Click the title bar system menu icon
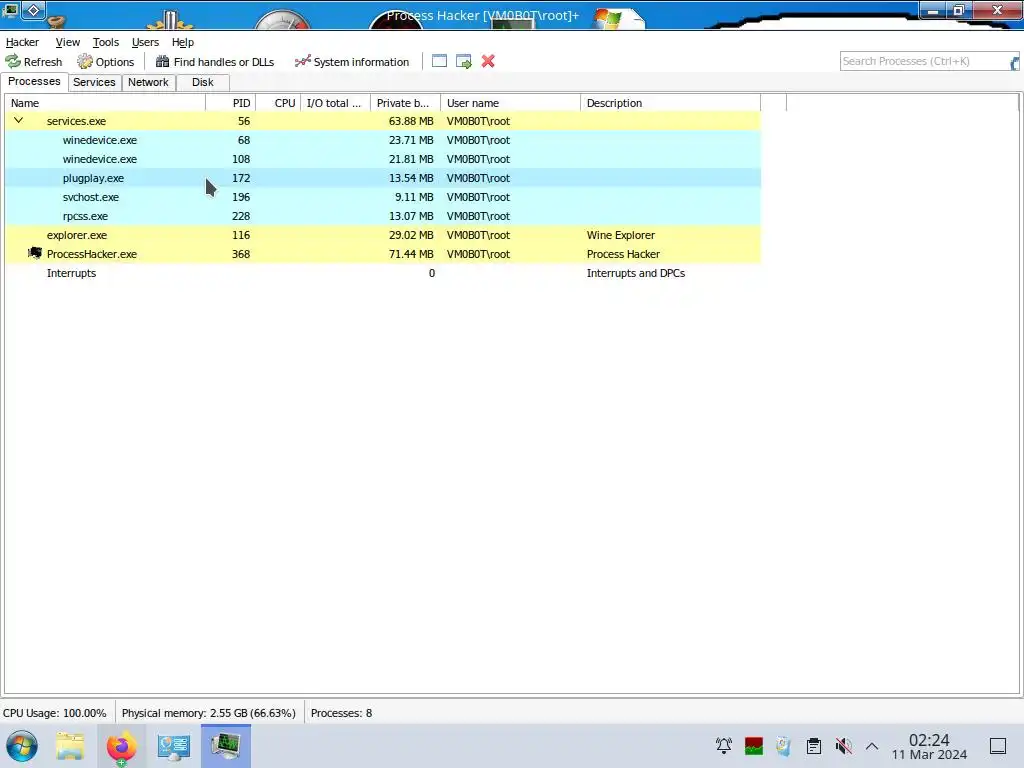Image resolution: width=1024 pixels, height=768 pixels. 10,9
